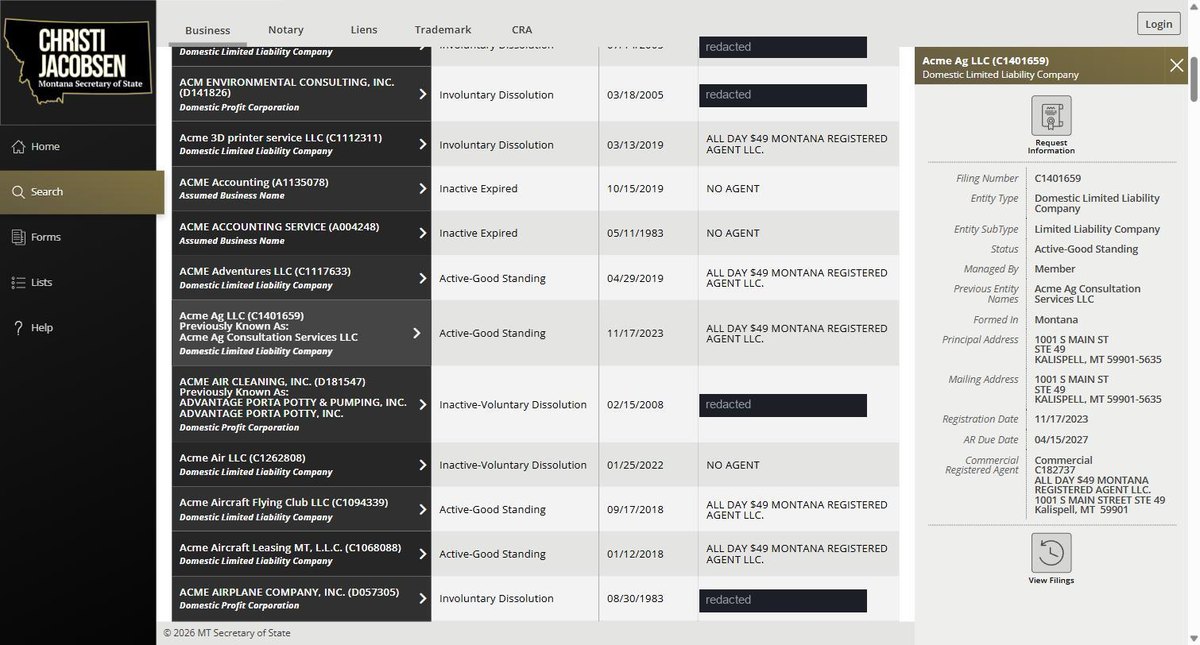Open ACME AIRPLANE COMPANY, INC. (D057305)
1200x645 pixels.
289,592
